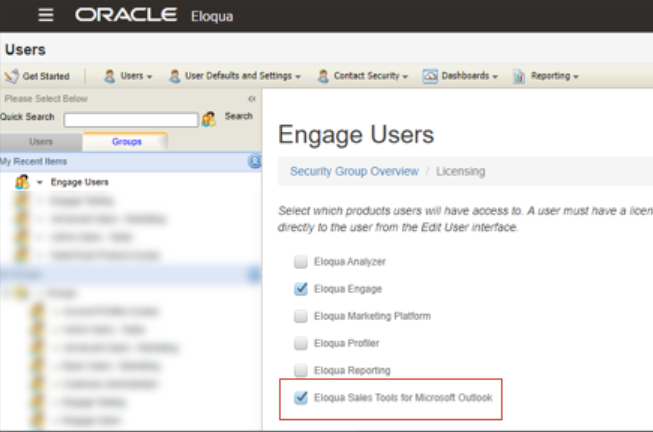The image size is (653, 432).
Task: Click the Oracle logo
Action: coord(126,15)
